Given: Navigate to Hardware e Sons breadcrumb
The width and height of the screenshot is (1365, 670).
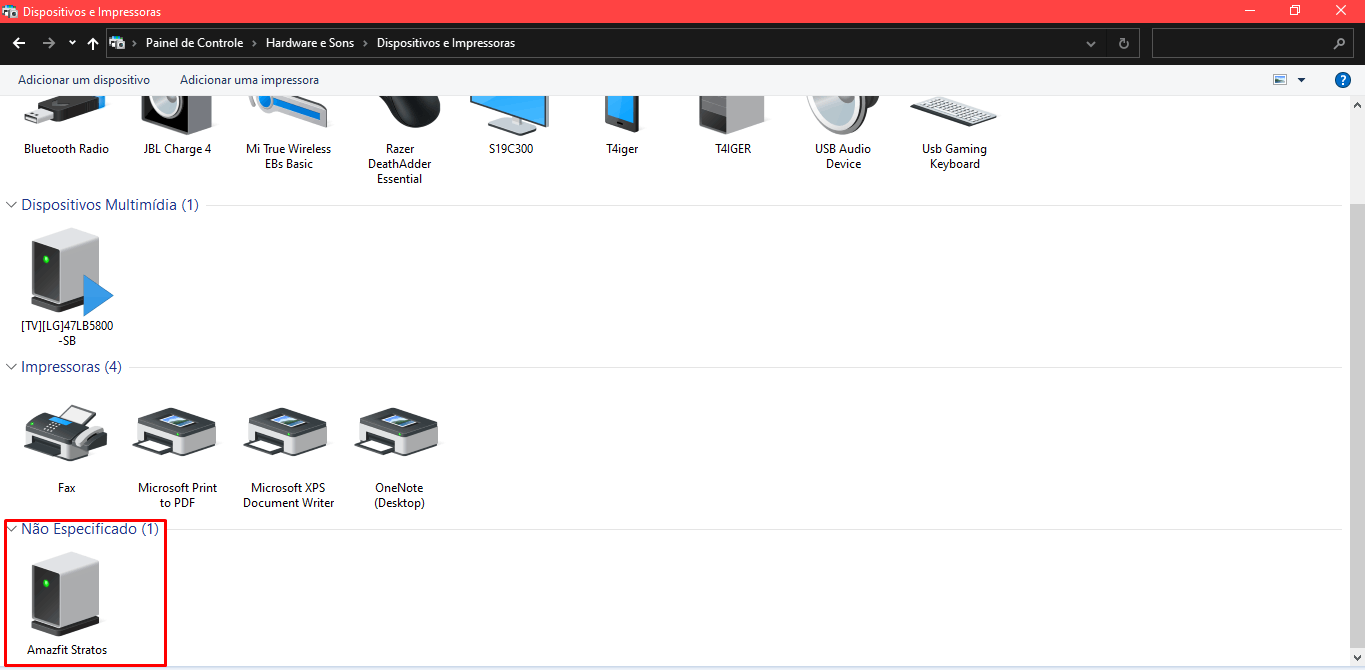Looking at the screenshot, I should click(x=310, y=43).
